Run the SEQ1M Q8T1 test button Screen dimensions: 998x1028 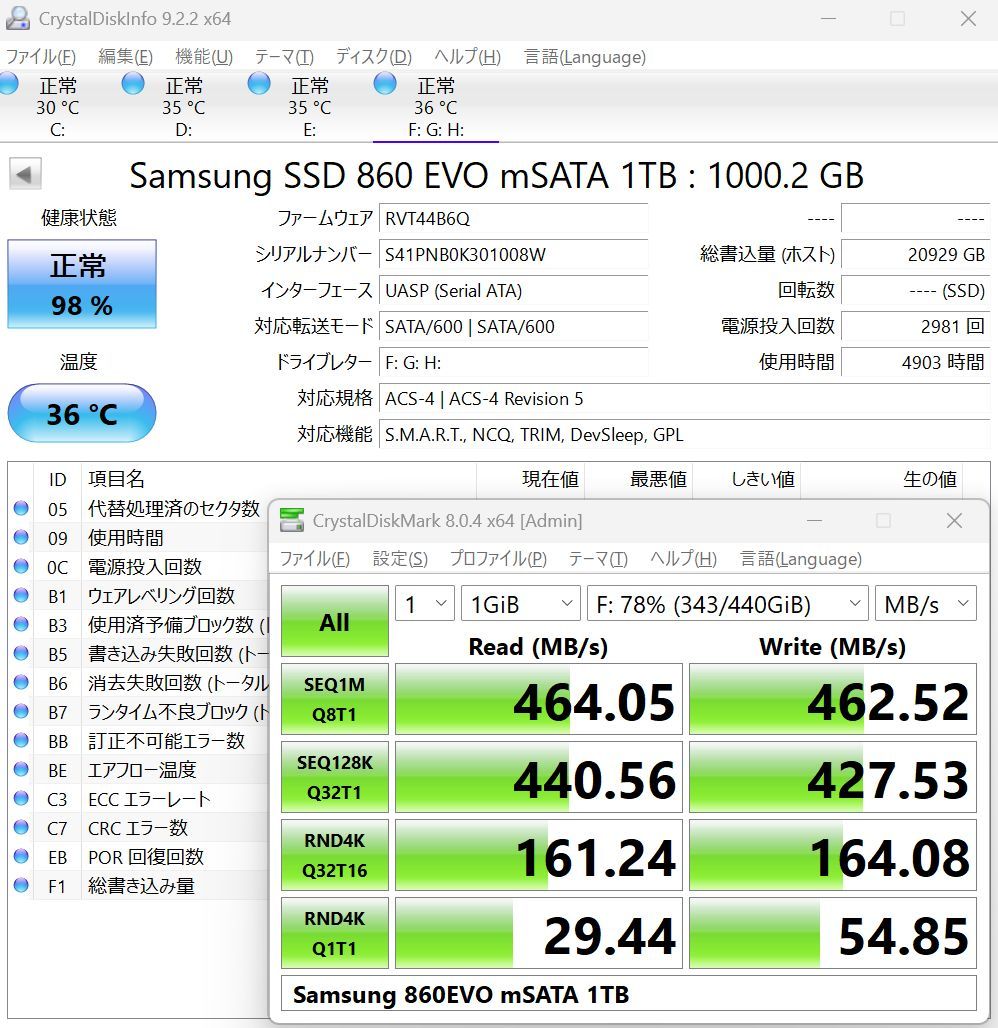(334, 699)
